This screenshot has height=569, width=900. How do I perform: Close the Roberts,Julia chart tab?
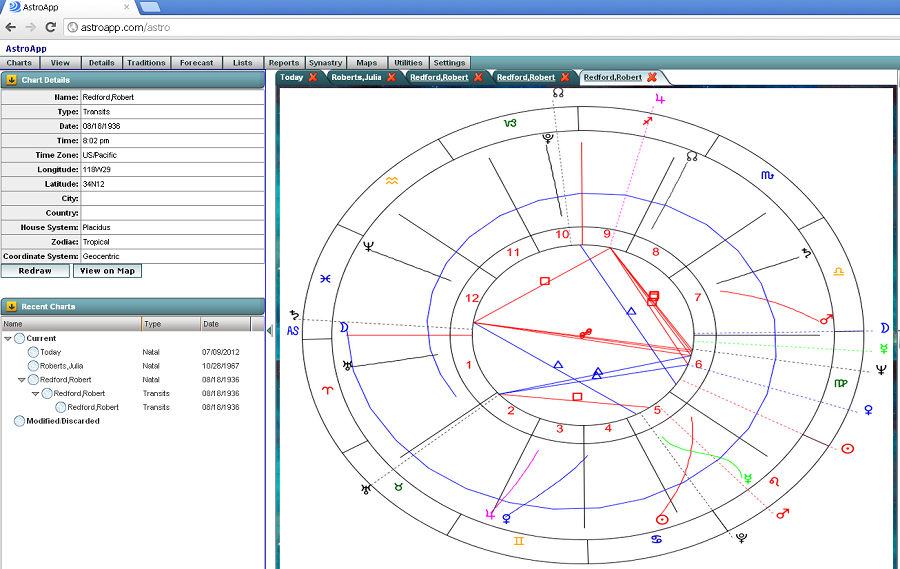pos(391,77)
